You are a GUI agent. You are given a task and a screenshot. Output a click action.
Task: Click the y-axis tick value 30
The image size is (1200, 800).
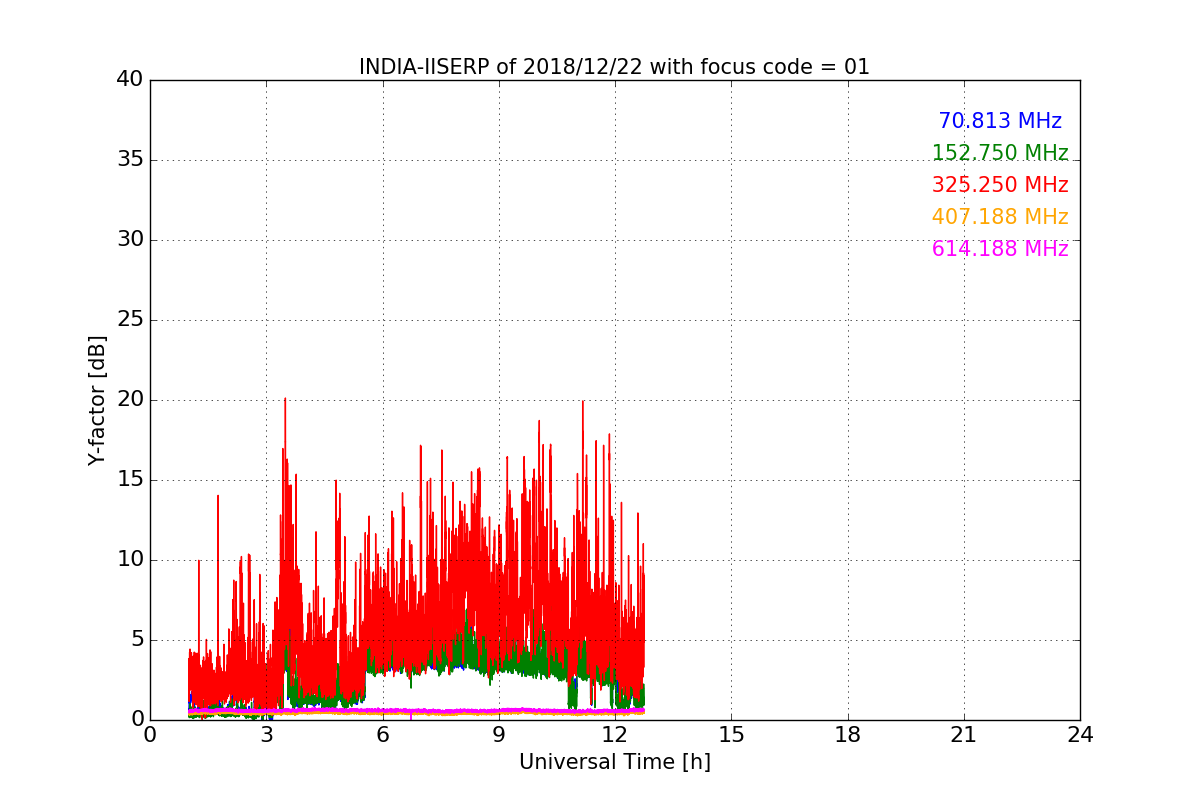(x=130, y=240)
